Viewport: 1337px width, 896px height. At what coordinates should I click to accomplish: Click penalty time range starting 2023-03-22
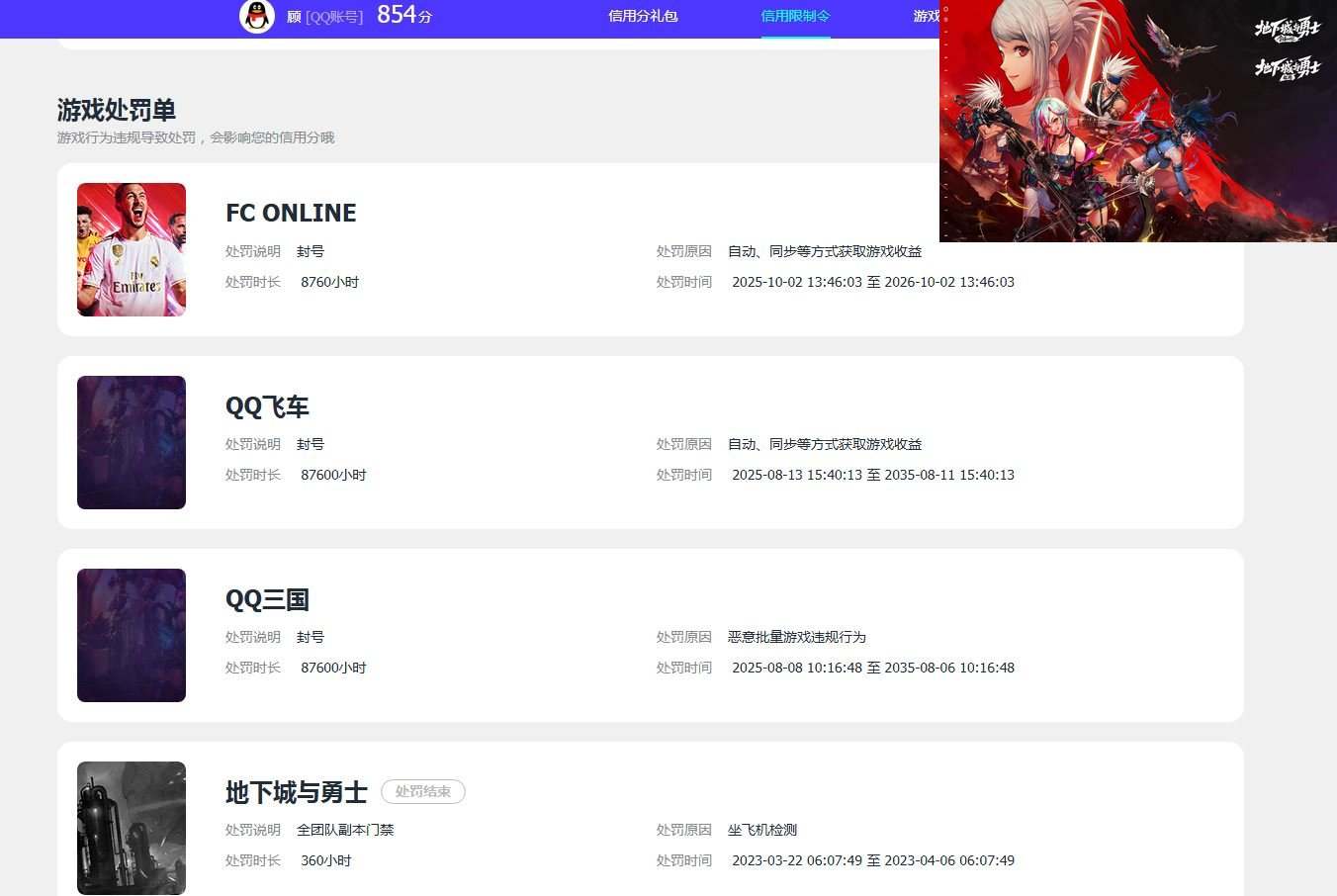click(873, 860)
